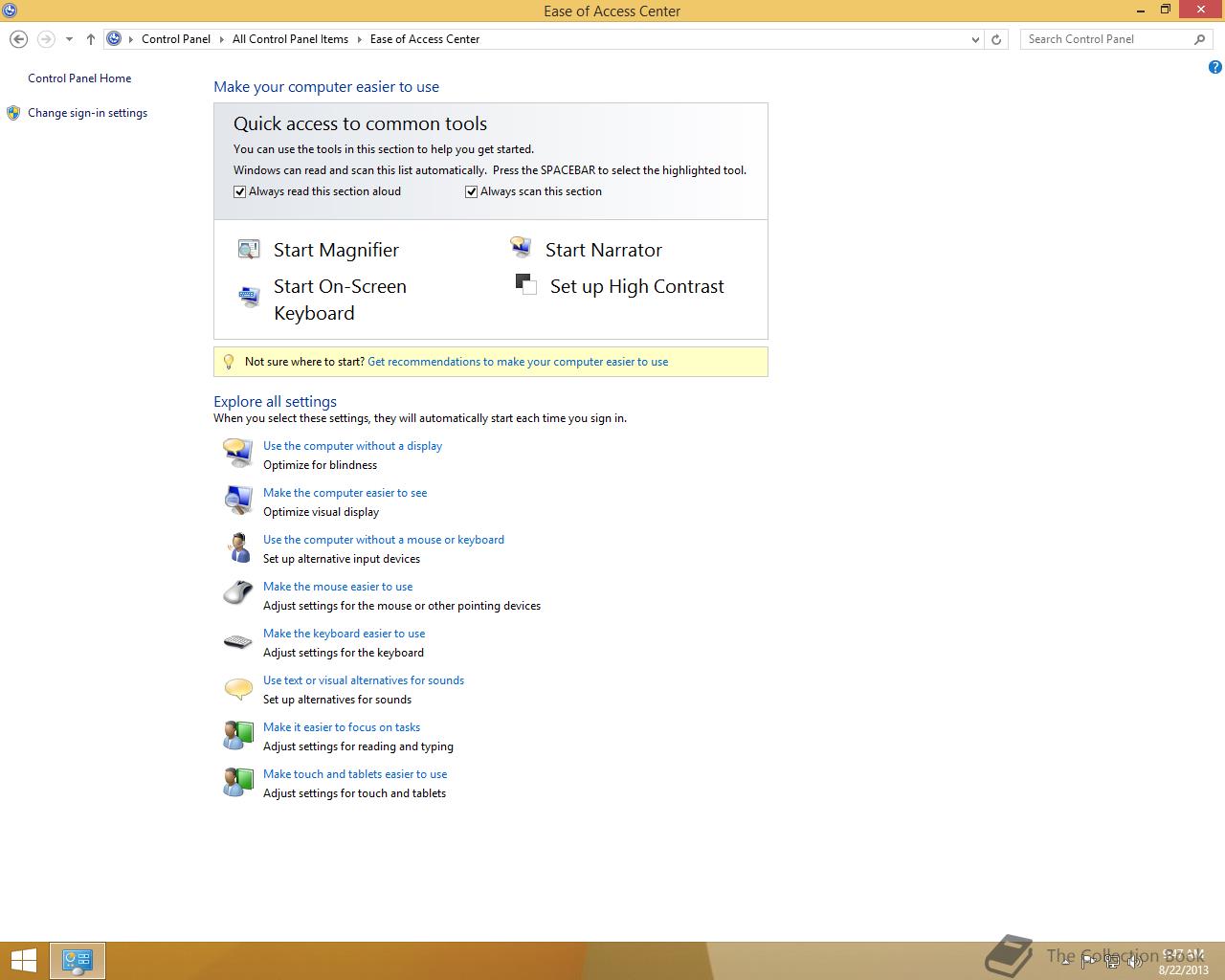The width and height of the screenshot is (1225, 980).
Task: Click the Explore all settings heading
Action: pos(275,402)
